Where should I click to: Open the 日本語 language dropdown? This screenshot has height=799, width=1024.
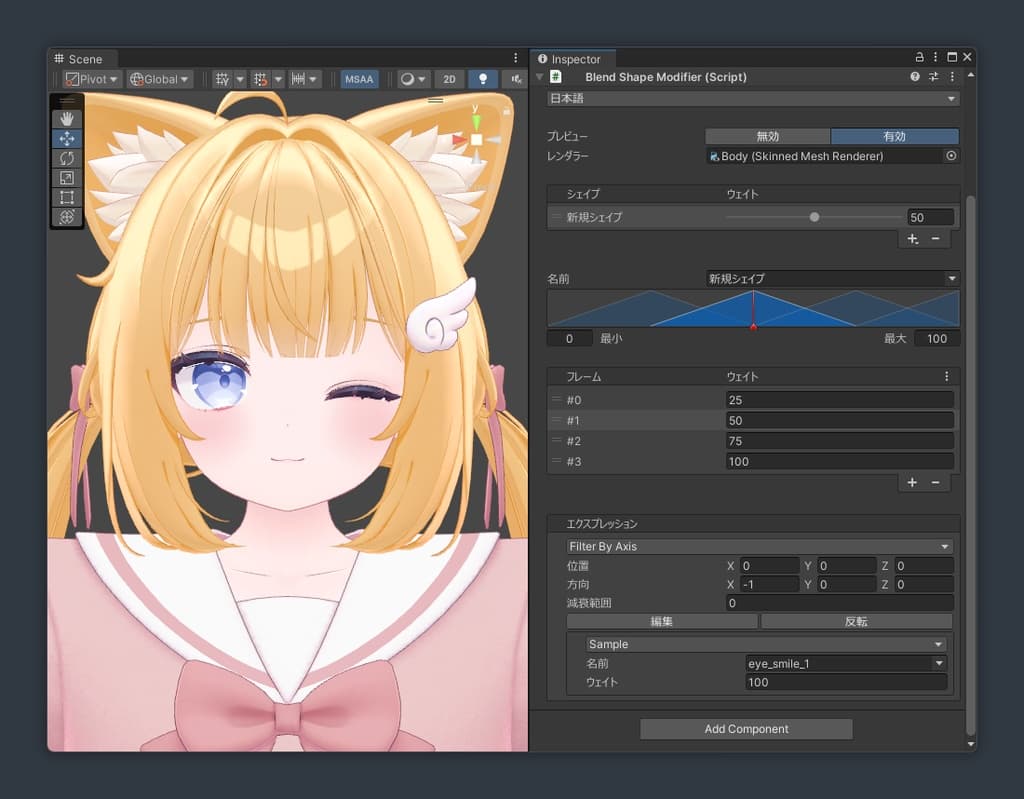tap(753, 99)
